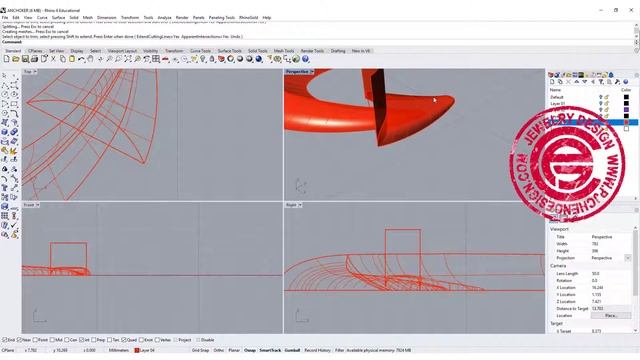
Task: Enable the Perp osnap checkbox
Action: 94,340
